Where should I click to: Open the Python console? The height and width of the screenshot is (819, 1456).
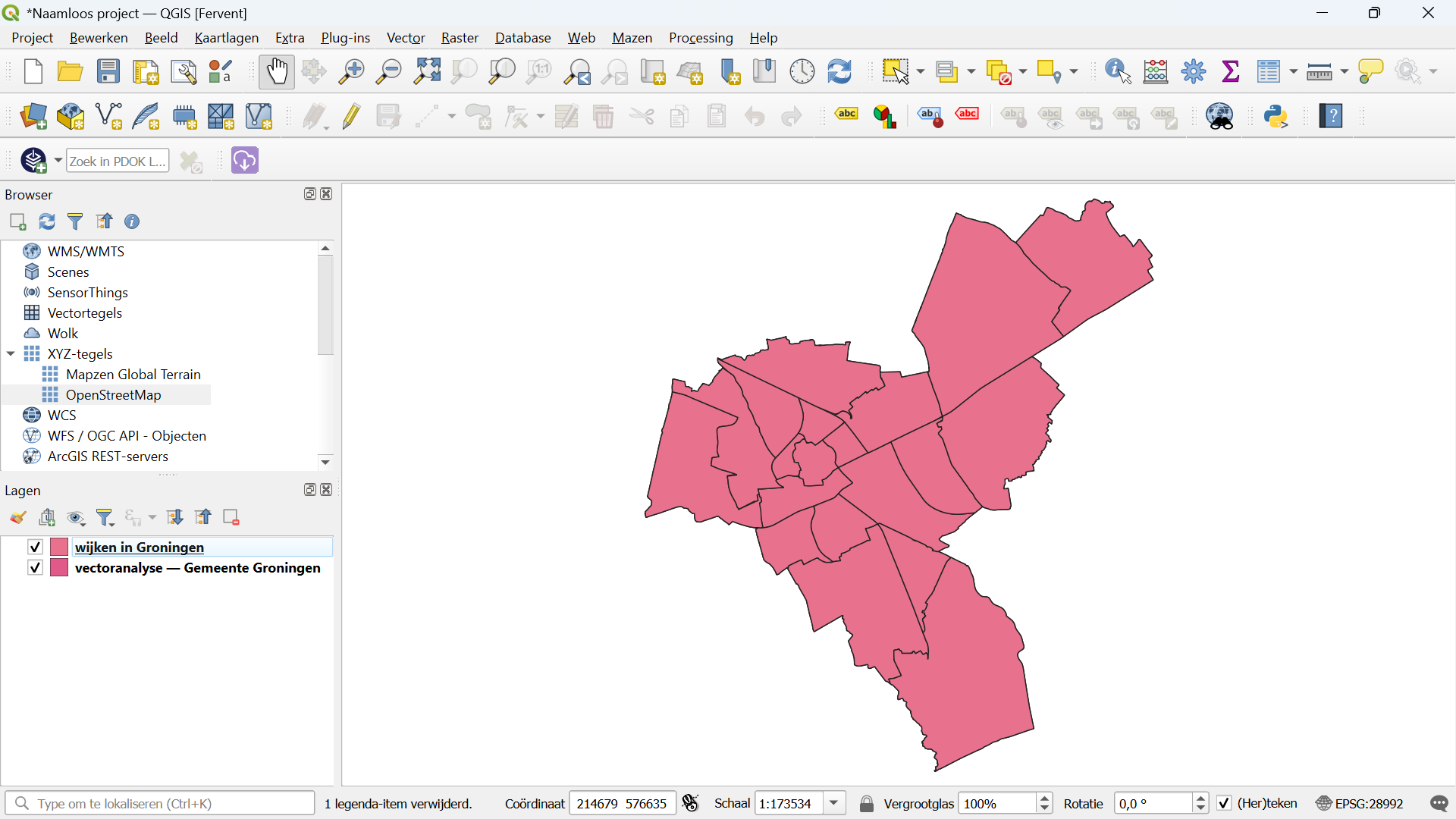coord(1276,117)
